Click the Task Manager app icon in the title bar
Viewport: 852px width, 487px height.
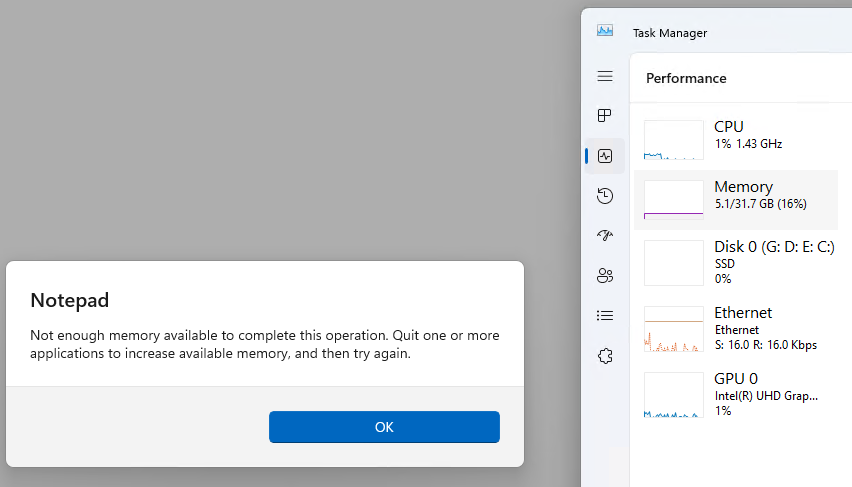(604, 31)
